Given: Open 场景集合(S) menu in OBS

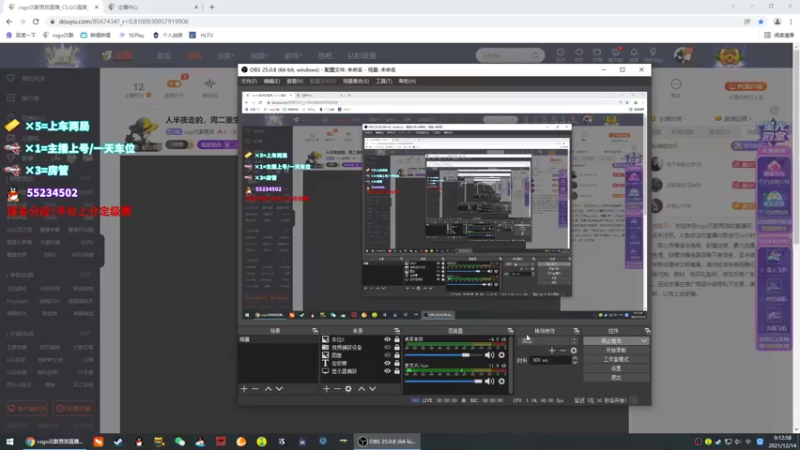Looking at the screenshot, I should (356, 81).
